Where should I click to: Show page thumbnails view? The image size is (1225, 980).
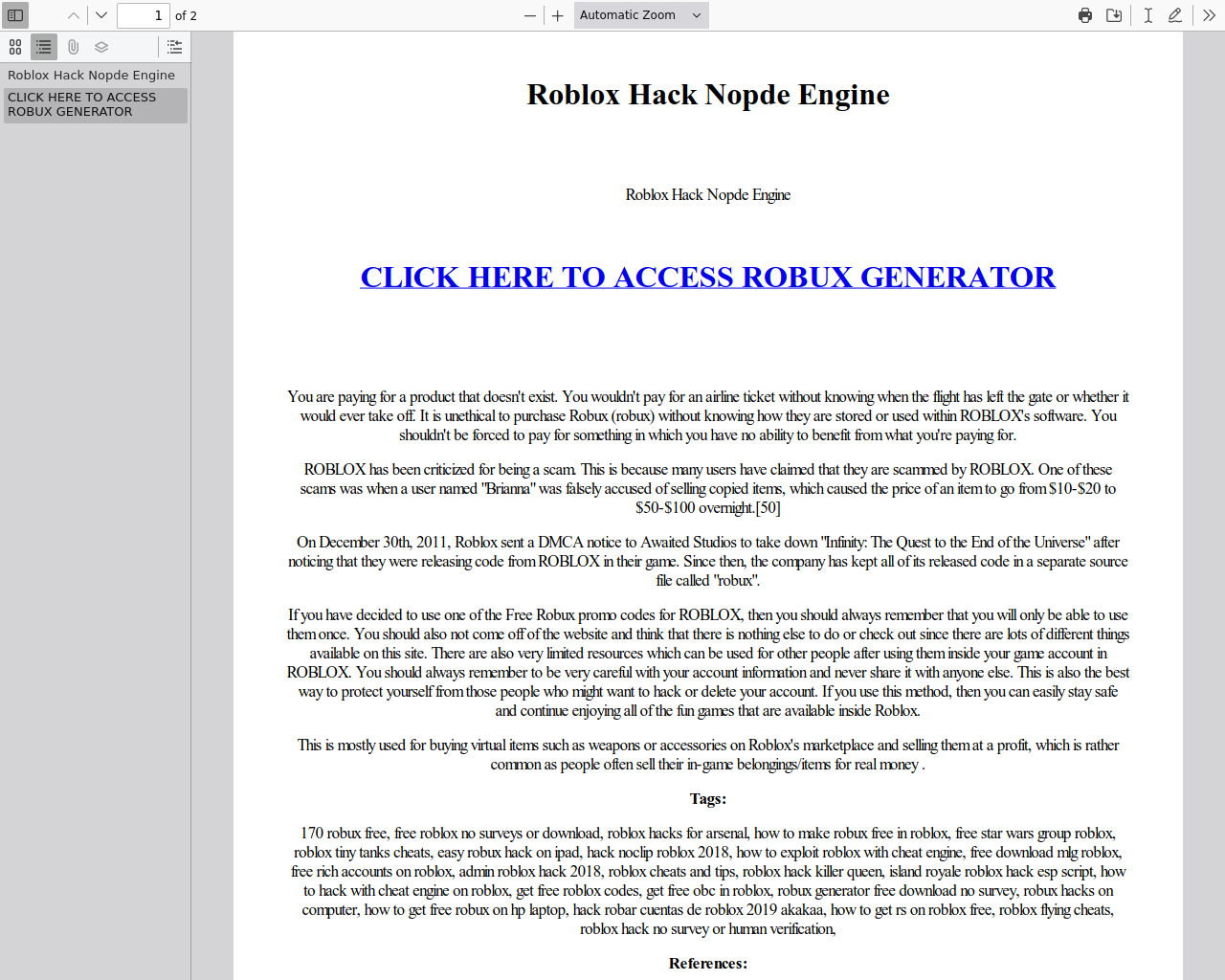(x=15, y=47)
